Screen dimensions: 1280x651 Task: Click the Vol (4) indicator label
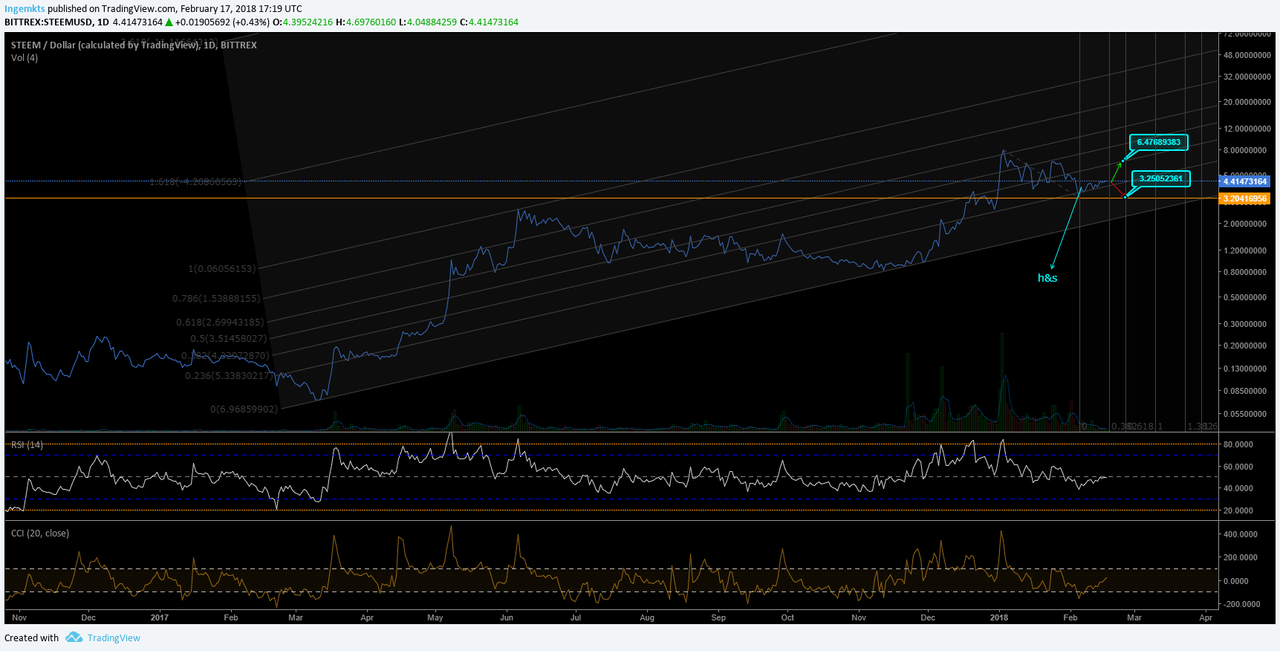(x=25, y=58)
